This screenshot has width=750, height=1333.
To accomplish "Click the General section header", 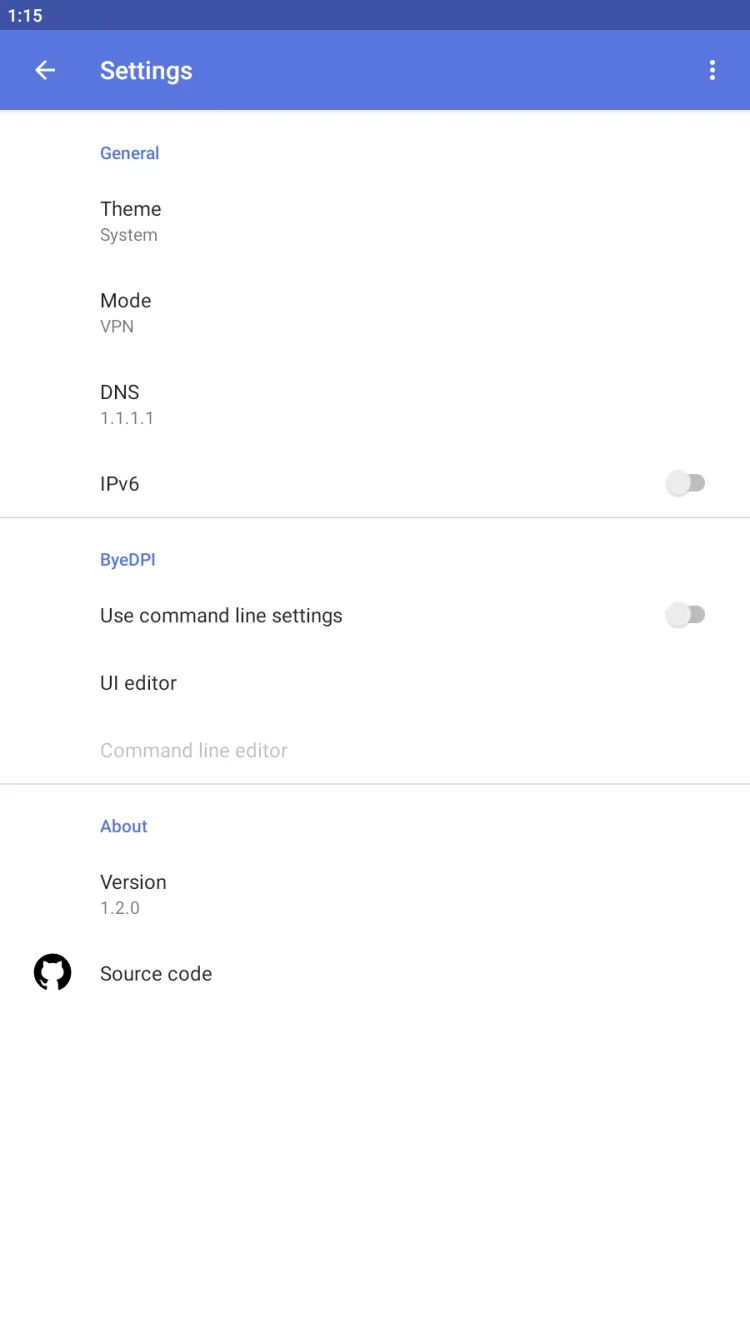I will point(130,153).
